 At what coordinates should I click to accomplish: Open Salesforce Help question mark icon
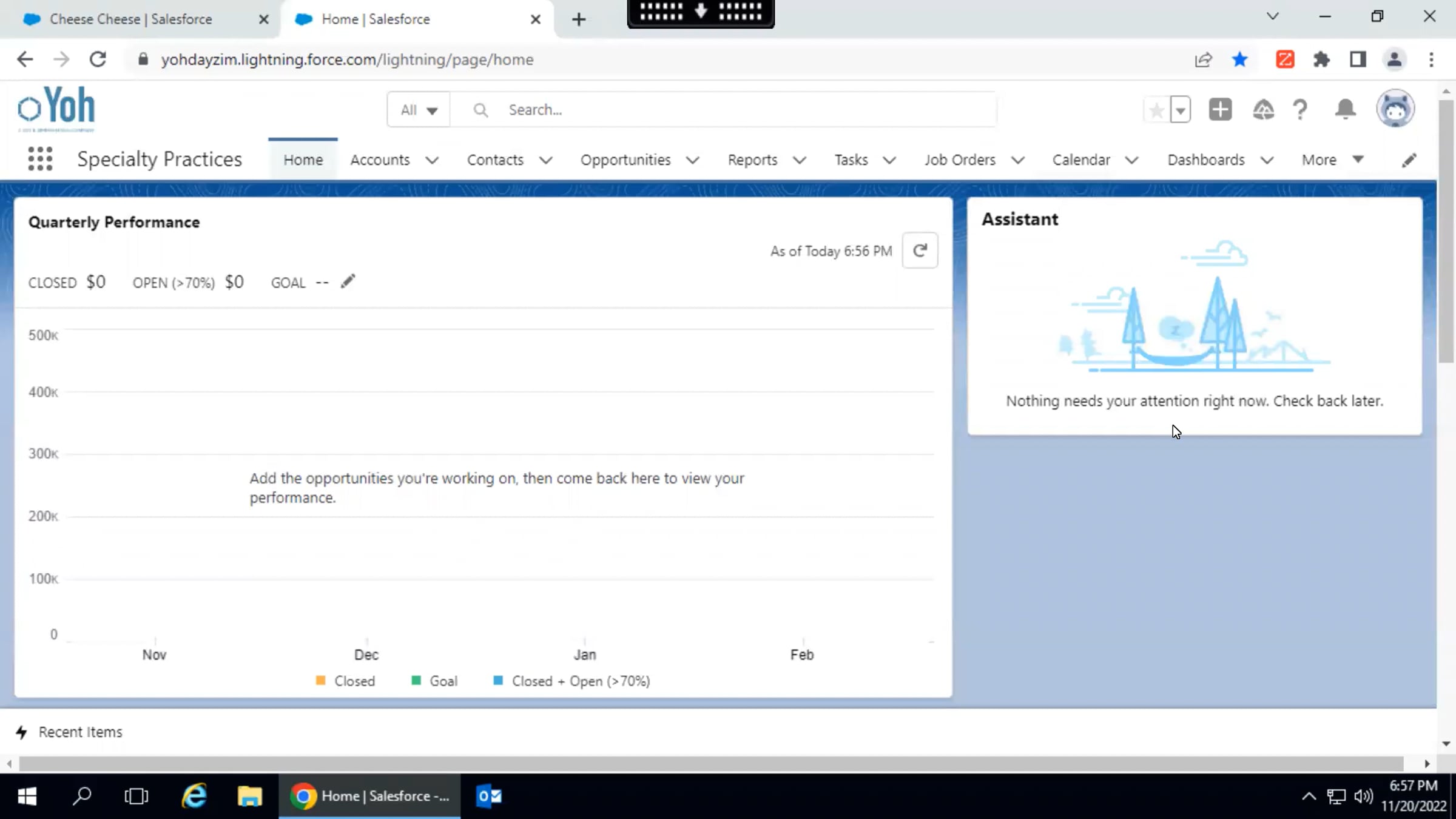point(1300,110)
